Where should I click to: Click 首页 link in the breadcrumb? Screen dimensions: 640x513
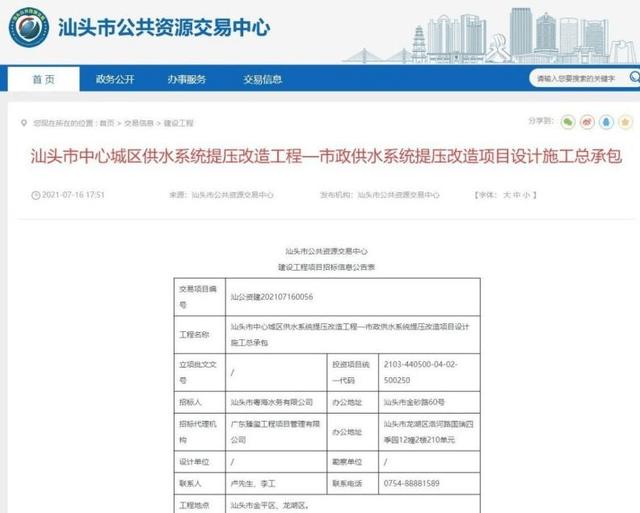click(x=107, y=123)
